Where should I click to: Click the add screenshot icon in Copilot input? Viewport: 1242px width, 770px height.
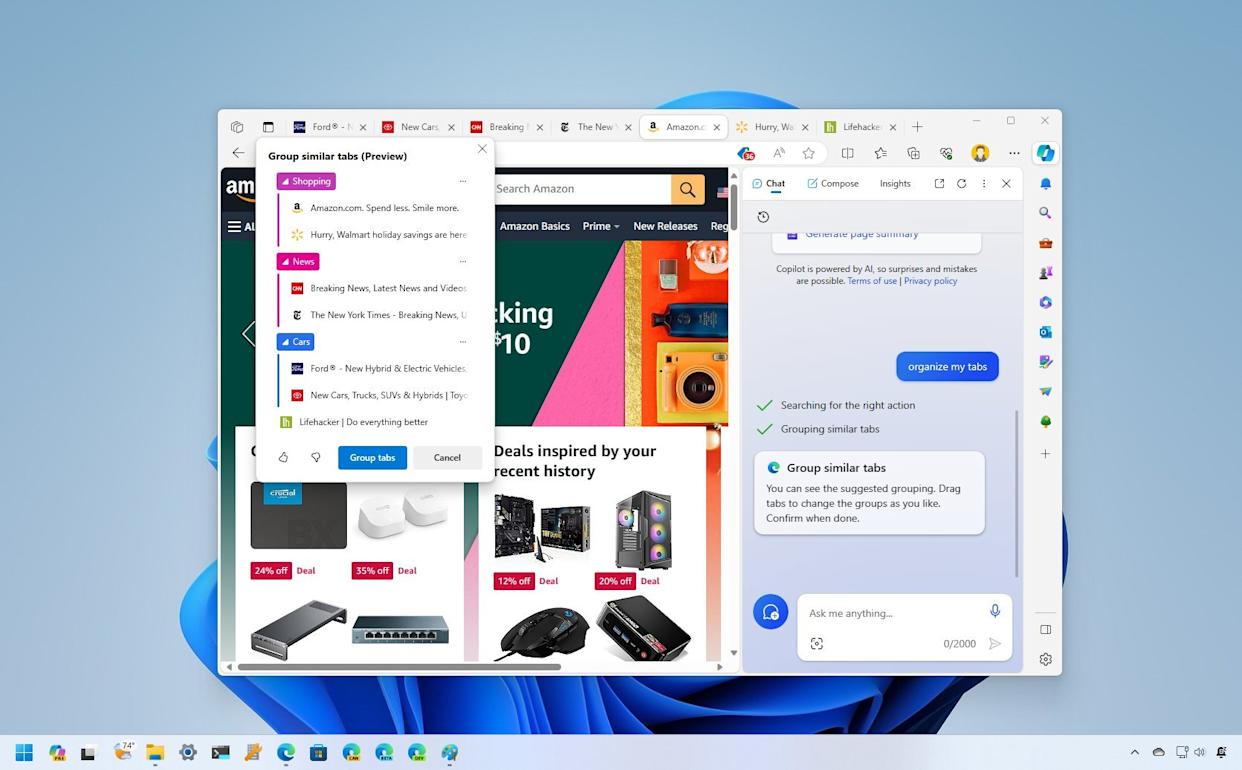(816, 644)
